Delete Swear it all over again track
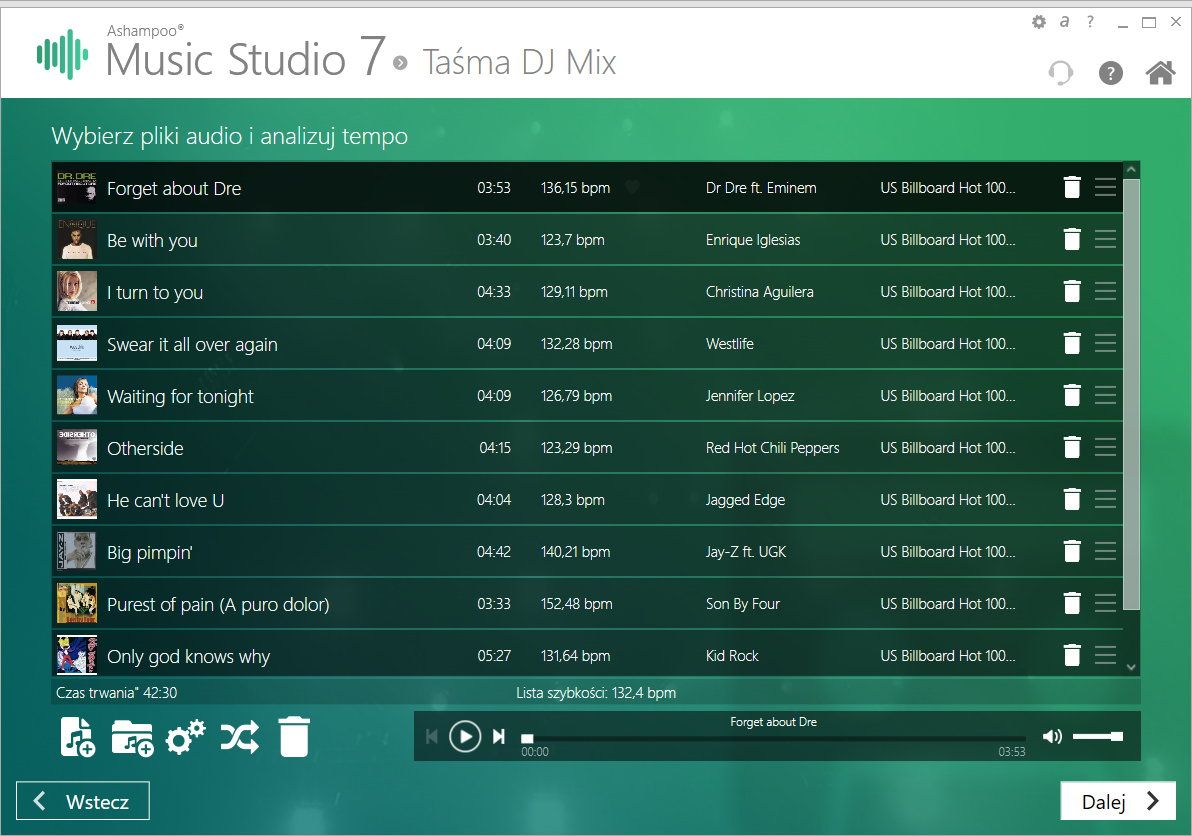Viewport: 1192px width, 836px height. point(1072,344)
